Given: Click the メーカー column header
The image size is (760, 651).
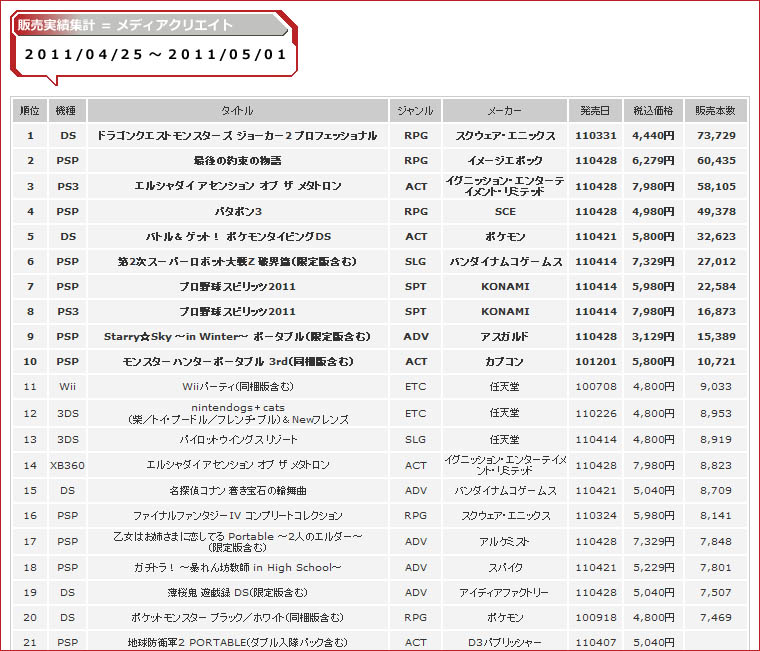Looking at the screenshot, I should (505, 111).
